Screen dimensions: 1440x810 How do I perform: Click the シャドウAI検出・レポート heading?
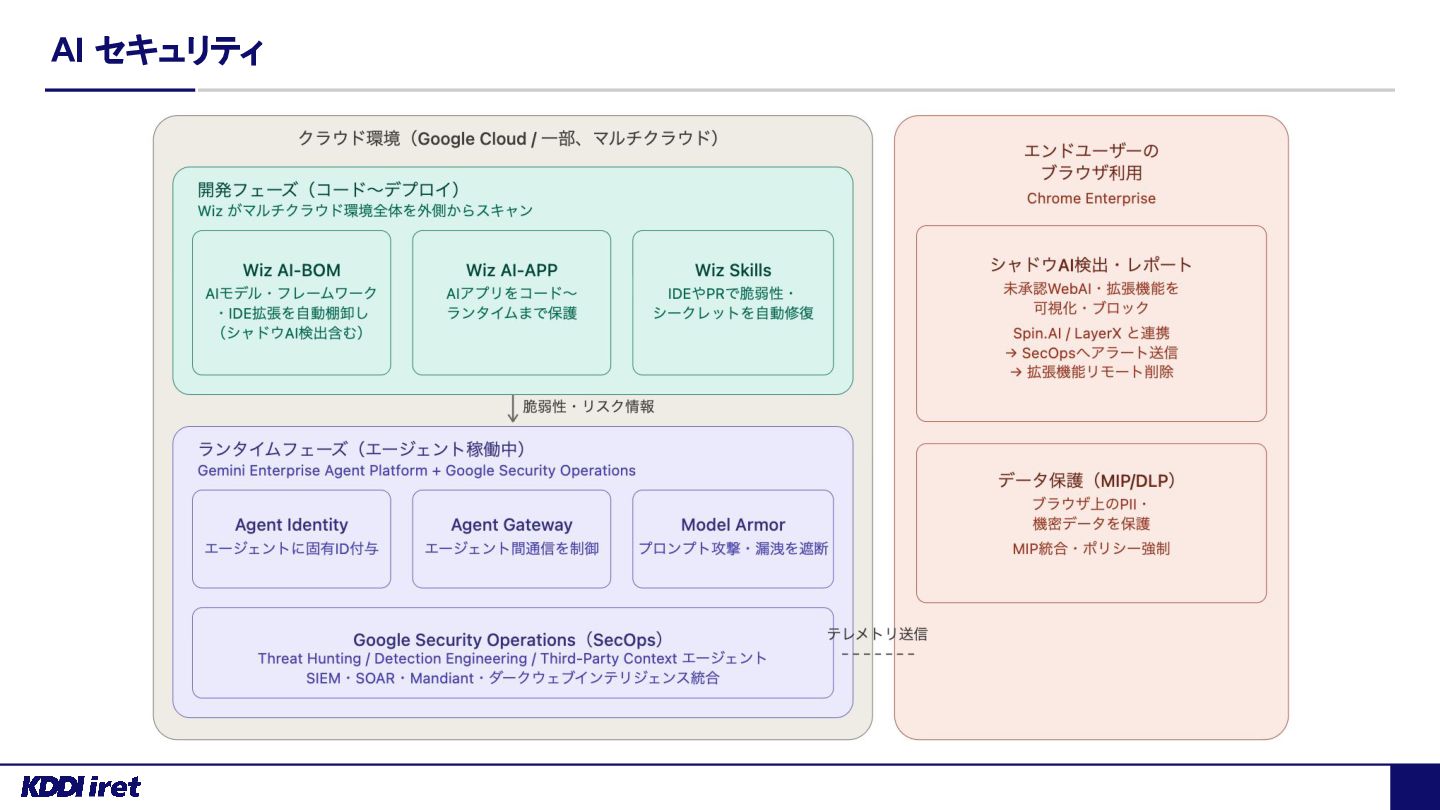(x=1091, y=265)
